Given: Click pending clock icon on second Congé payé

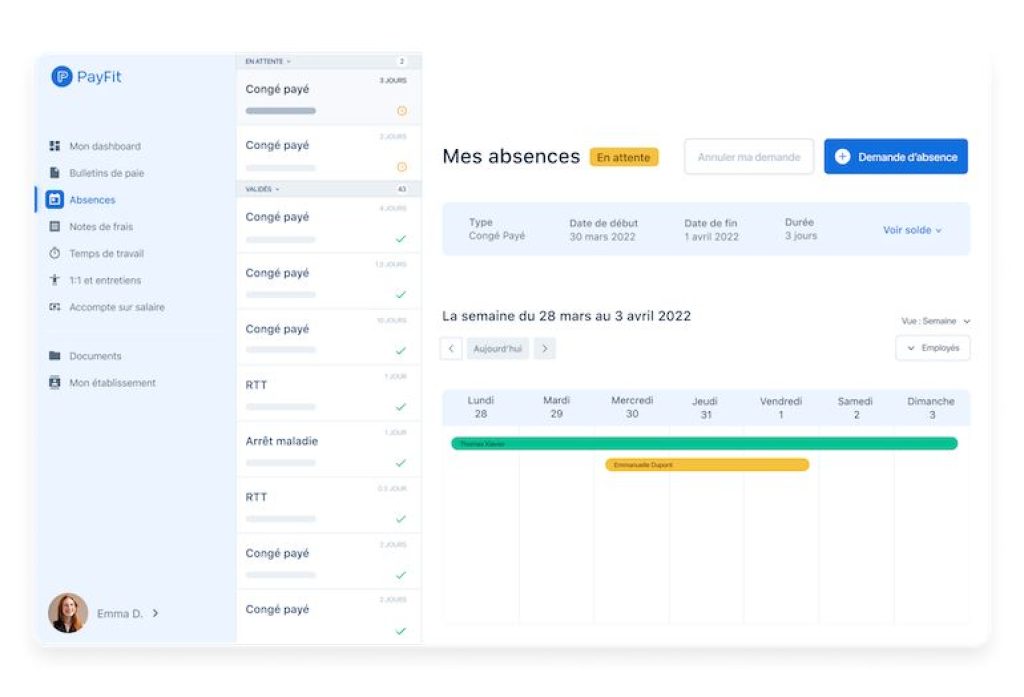Looking at the screenshot, I should (x=402, y=167).
